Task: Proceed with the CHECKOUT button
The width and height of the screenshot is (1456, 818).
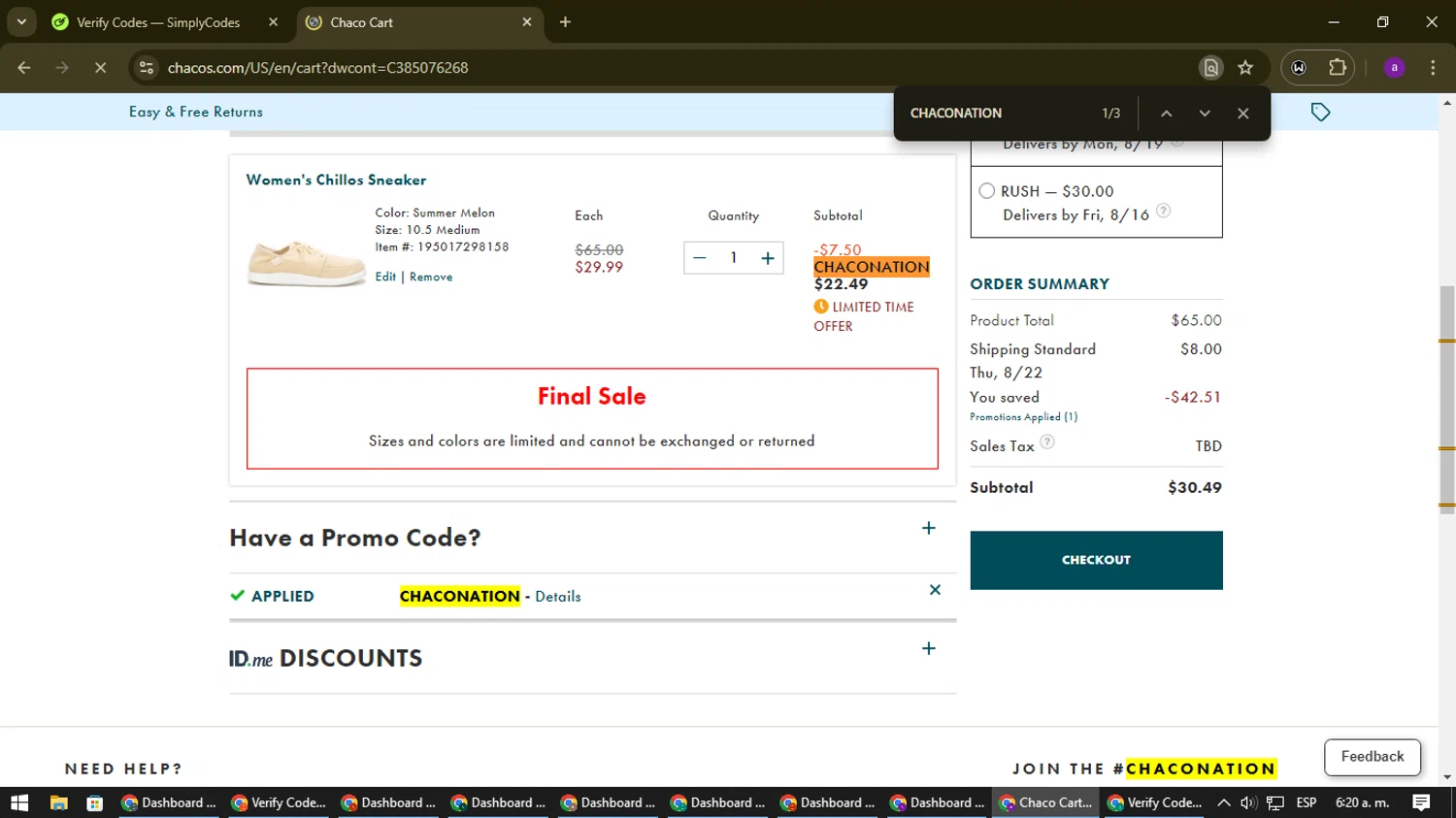Action: coord(1096,560)
